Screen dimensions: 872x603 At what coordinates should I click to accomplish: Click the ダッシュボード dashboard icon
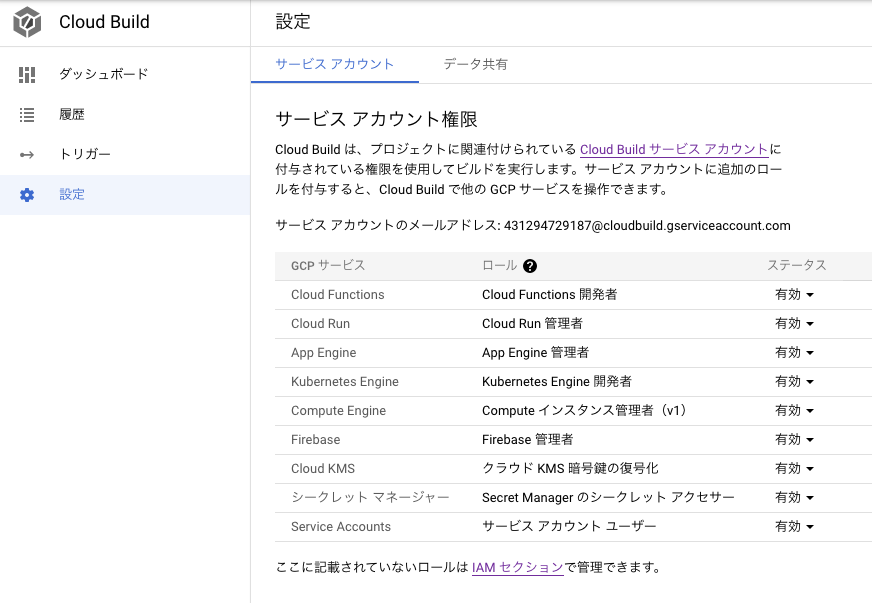pyautogui.click(x=27, y=75)
